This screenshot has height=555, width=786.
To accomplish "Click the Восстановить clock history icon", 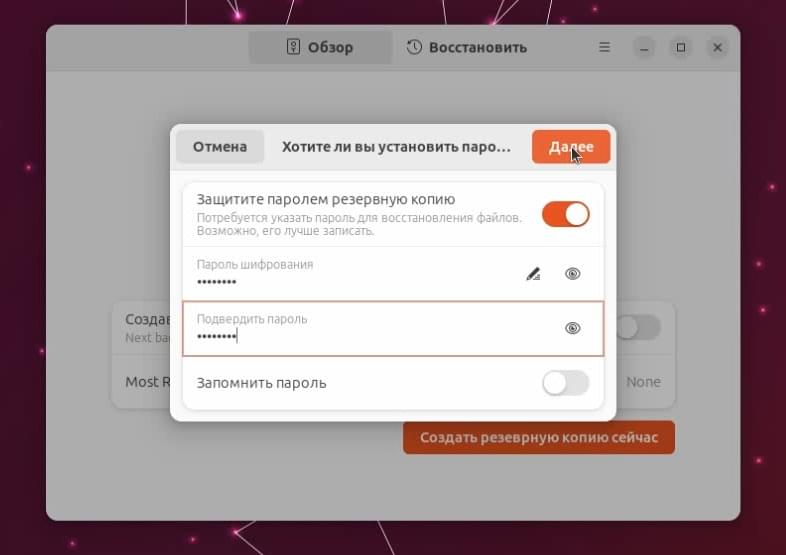I will (x=414, y=47).
